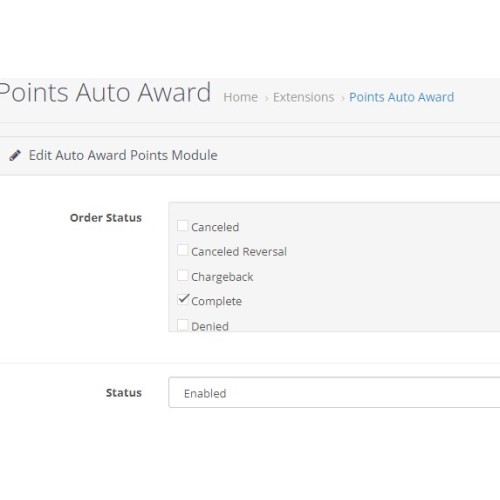The image size is (500, 500).
Task: Open the Extensions breadcrumb link
Action: (x=304, y=97)
